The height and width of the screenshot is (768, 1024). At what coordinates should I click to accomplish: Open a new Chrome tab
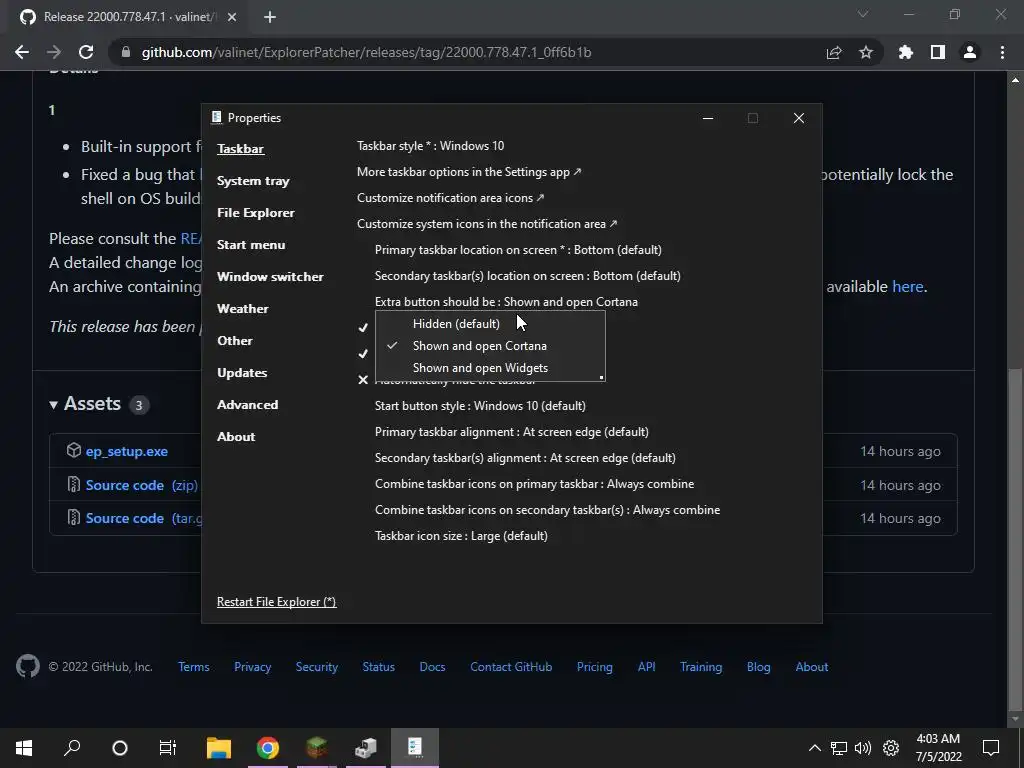click(270, 17)
